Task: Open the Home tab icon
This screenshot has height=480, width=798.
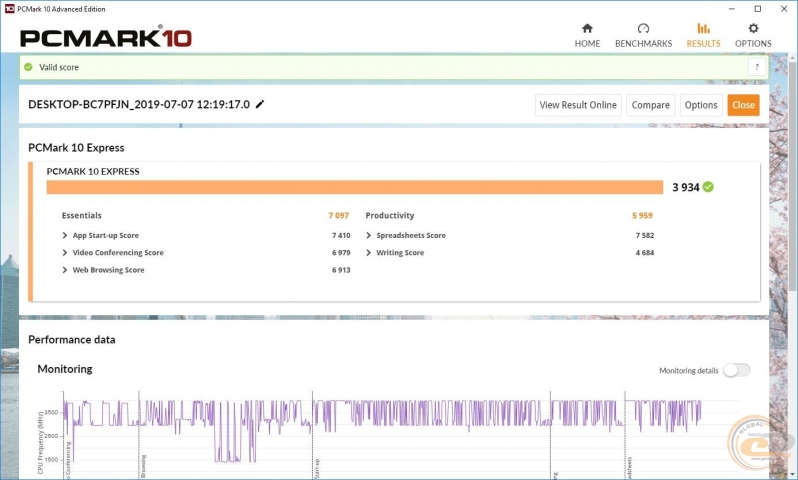Action: click(x=587, y=28)
